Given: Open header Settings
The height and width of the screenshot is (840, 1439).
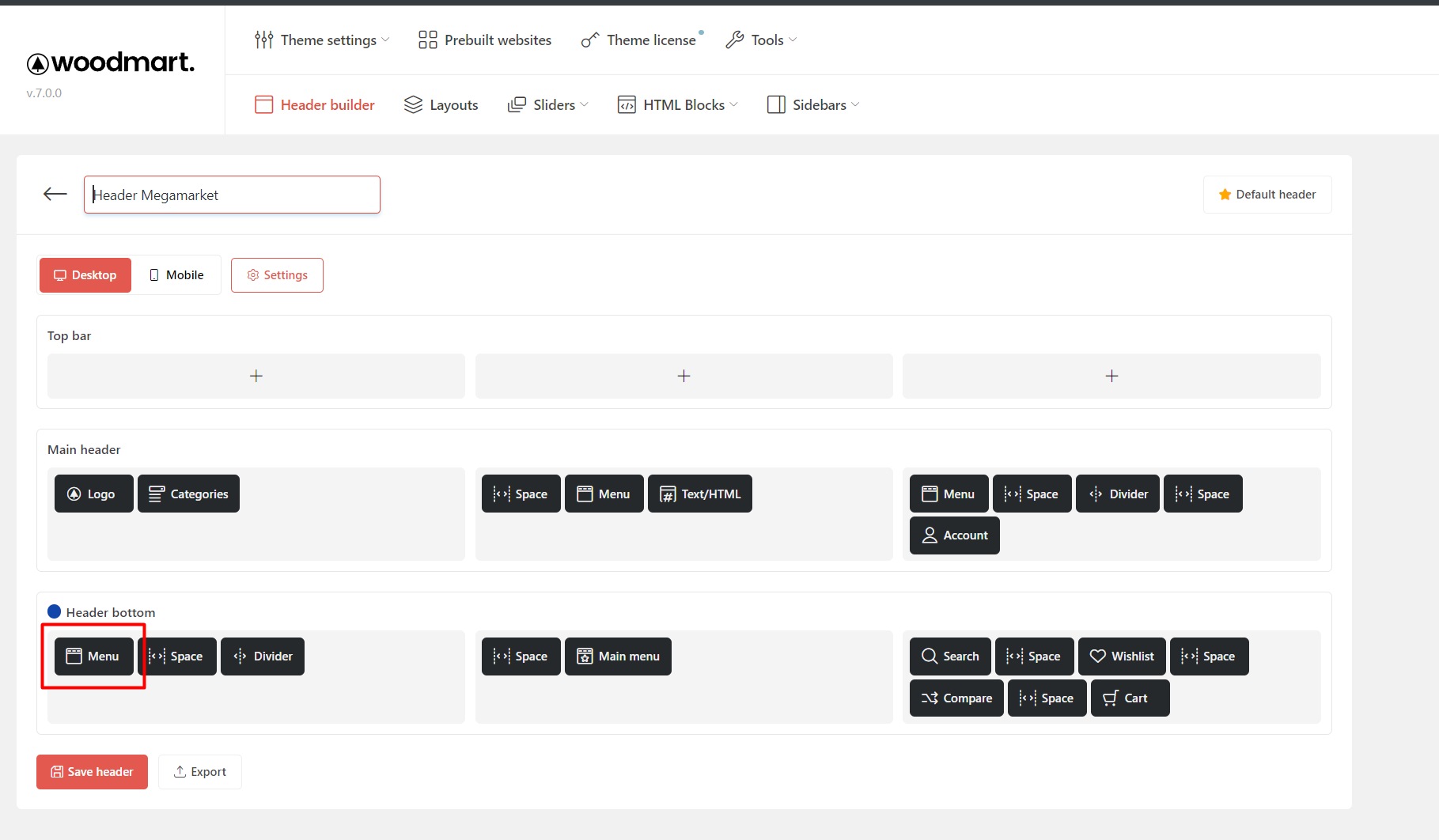Looking at the screenshot, I should coord(277,275).
